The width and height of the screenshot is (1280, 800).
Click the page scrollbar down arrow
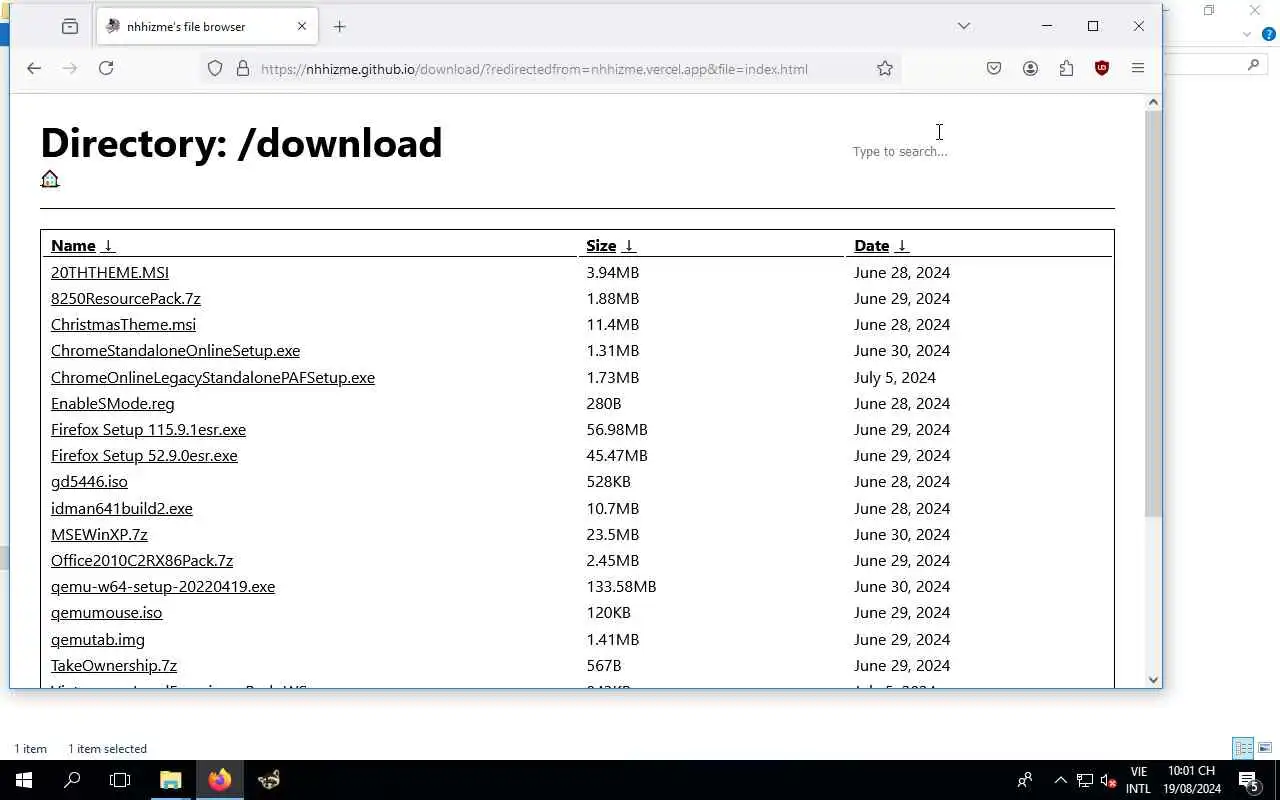click(1153, 680)
